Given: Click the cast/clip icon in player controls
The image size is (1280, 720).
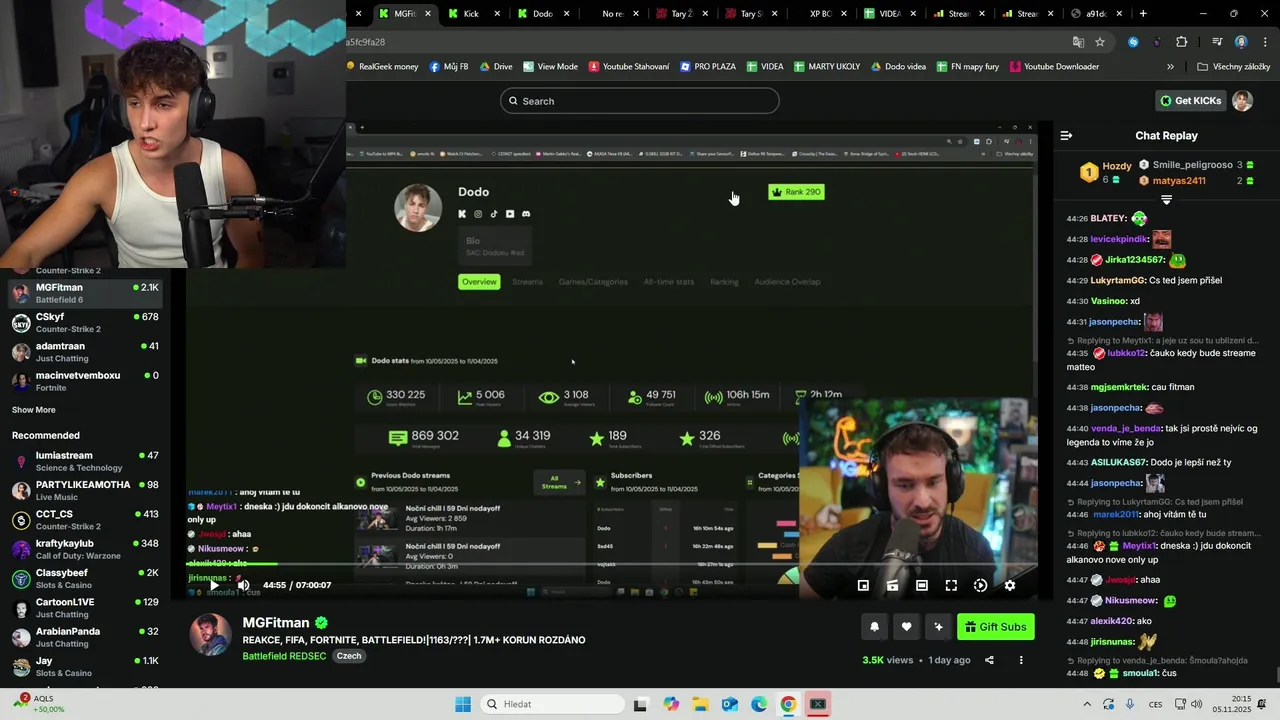Looking at the screenshot, I should (892, 585).
